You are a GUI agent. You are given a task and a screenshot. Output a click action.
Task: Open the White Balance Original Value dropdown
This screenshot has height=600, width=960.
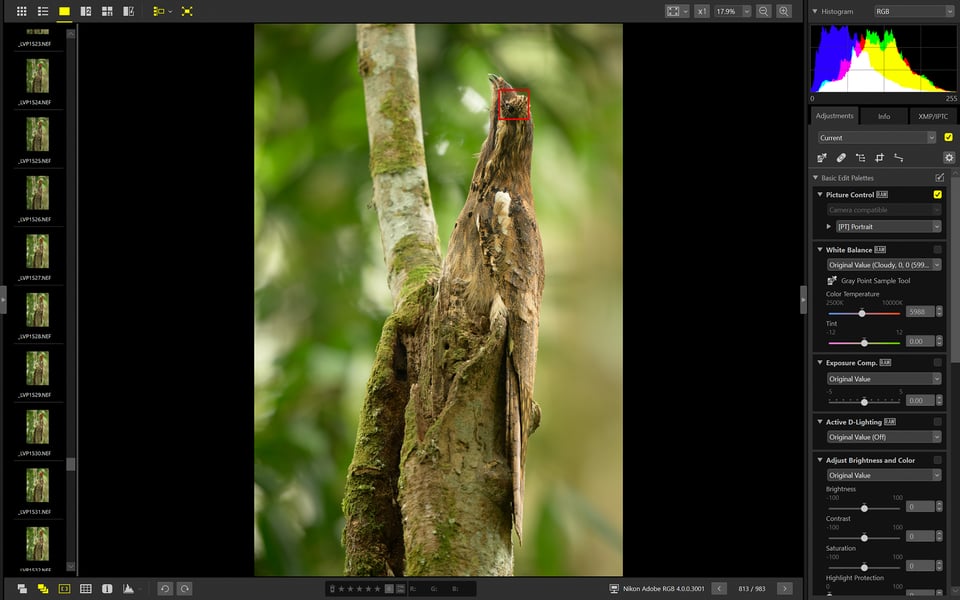tap(883, 264)
